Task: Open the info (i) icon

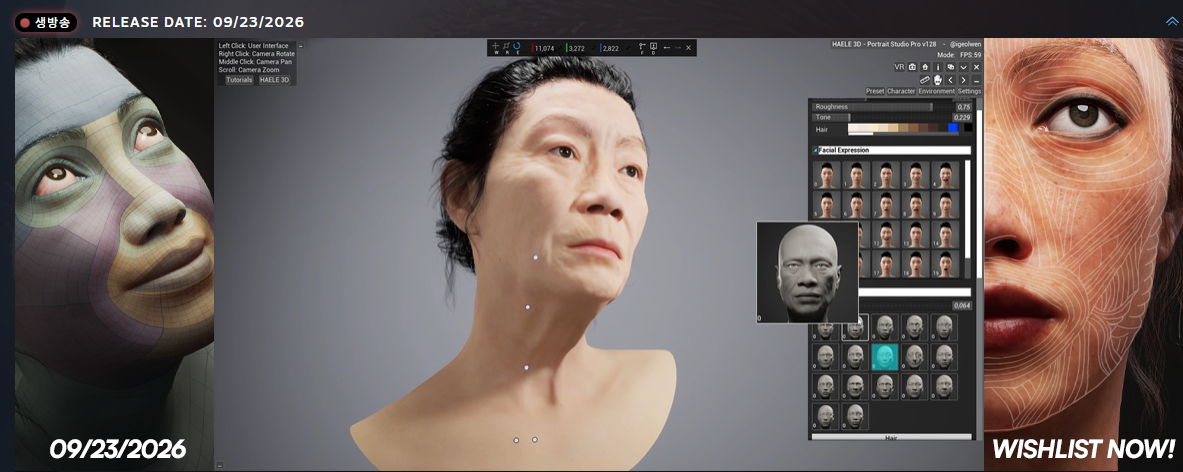Action: click(938, 67)
